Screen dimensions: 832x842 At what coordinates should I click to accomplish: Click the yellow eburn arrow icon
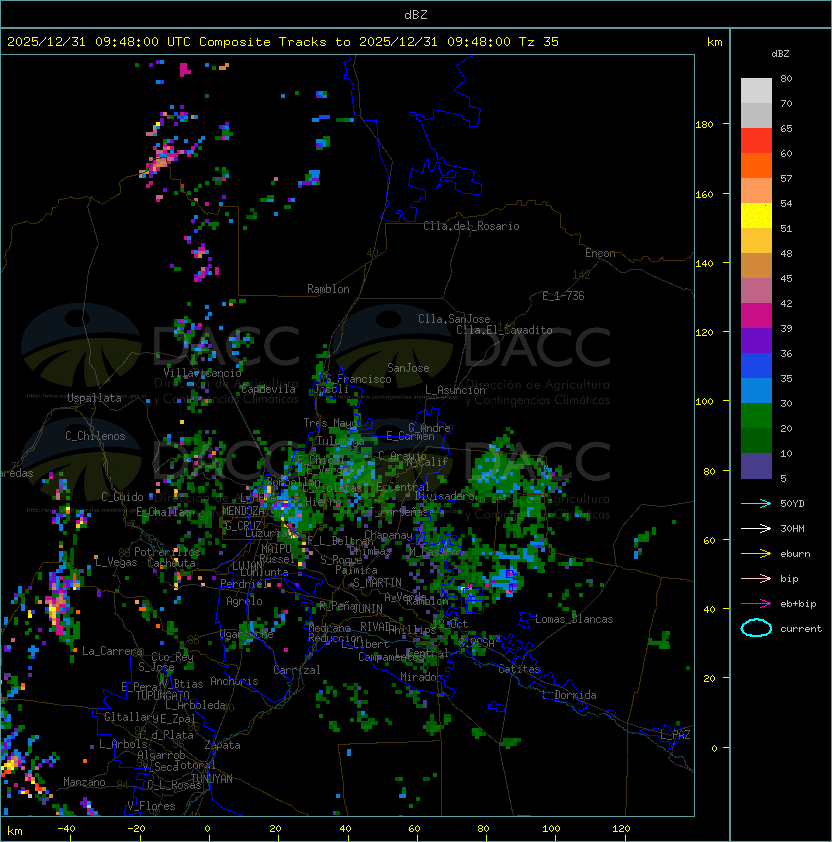point(756,553)
